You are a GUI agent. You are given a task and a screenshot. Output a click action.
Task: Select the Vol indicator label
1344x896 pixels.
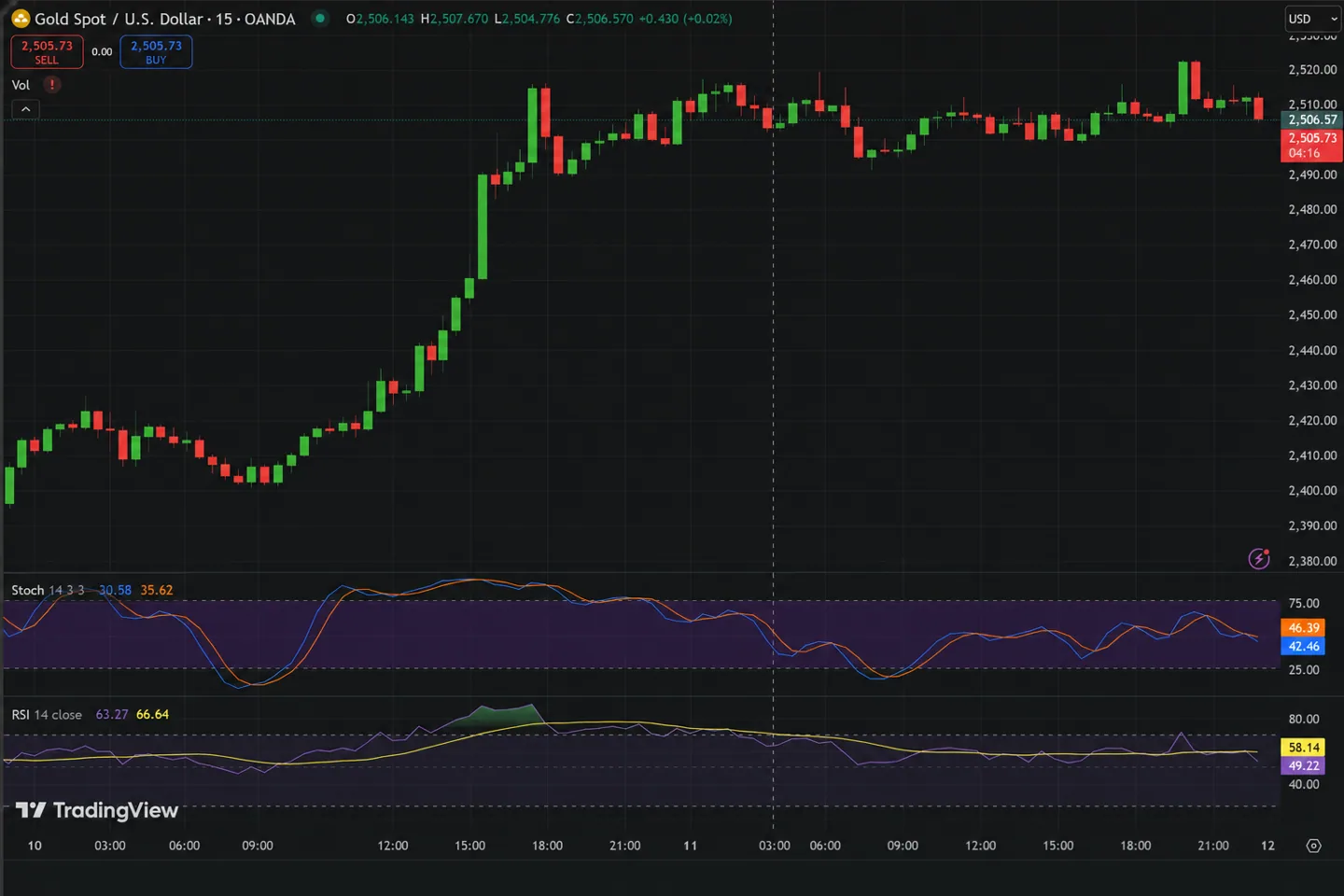pos(21,85)
